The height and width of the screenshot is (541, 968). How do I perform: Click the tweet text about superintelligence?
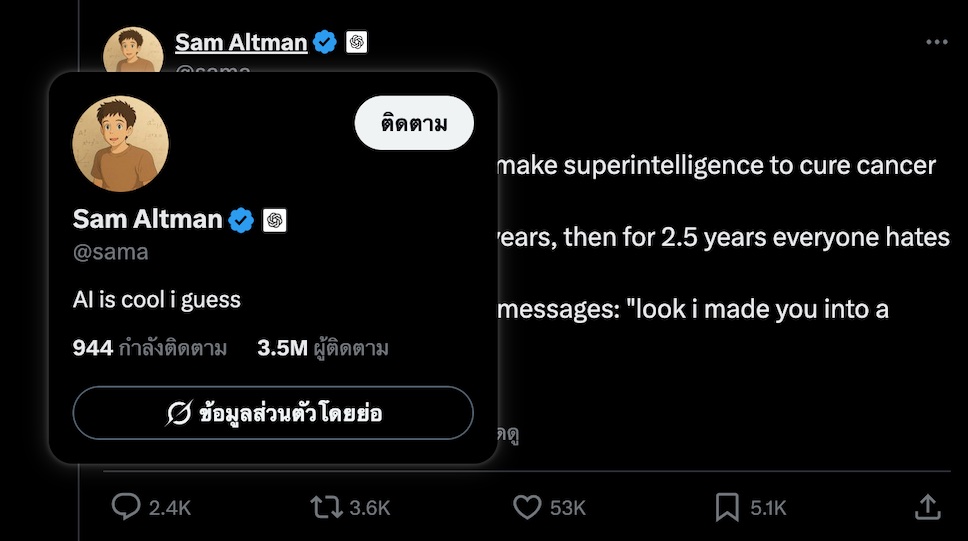point(715,165)
